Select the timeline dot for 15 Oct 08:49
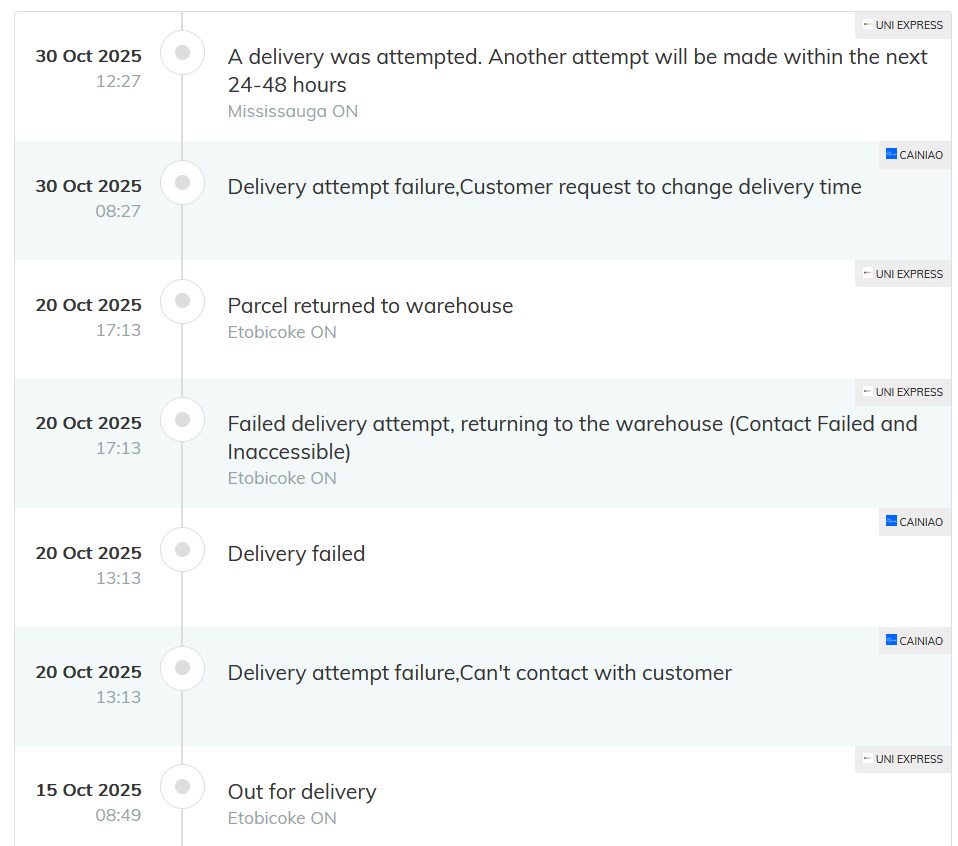This screenshot has width=958, height=846. point(182,787)
